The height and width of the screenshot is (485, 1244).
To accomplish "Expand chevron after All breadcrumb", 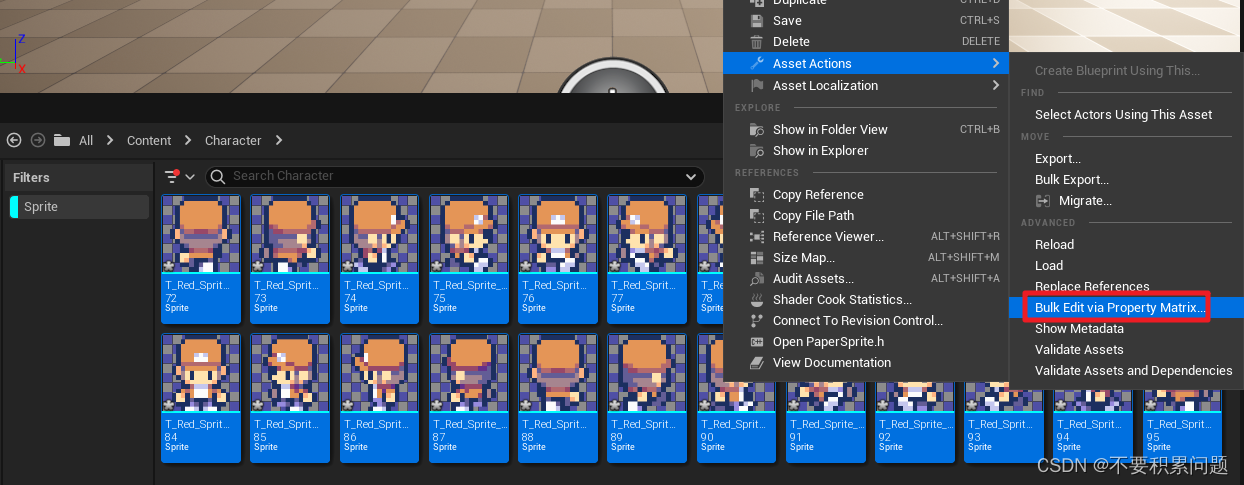I will coord(110,140).
